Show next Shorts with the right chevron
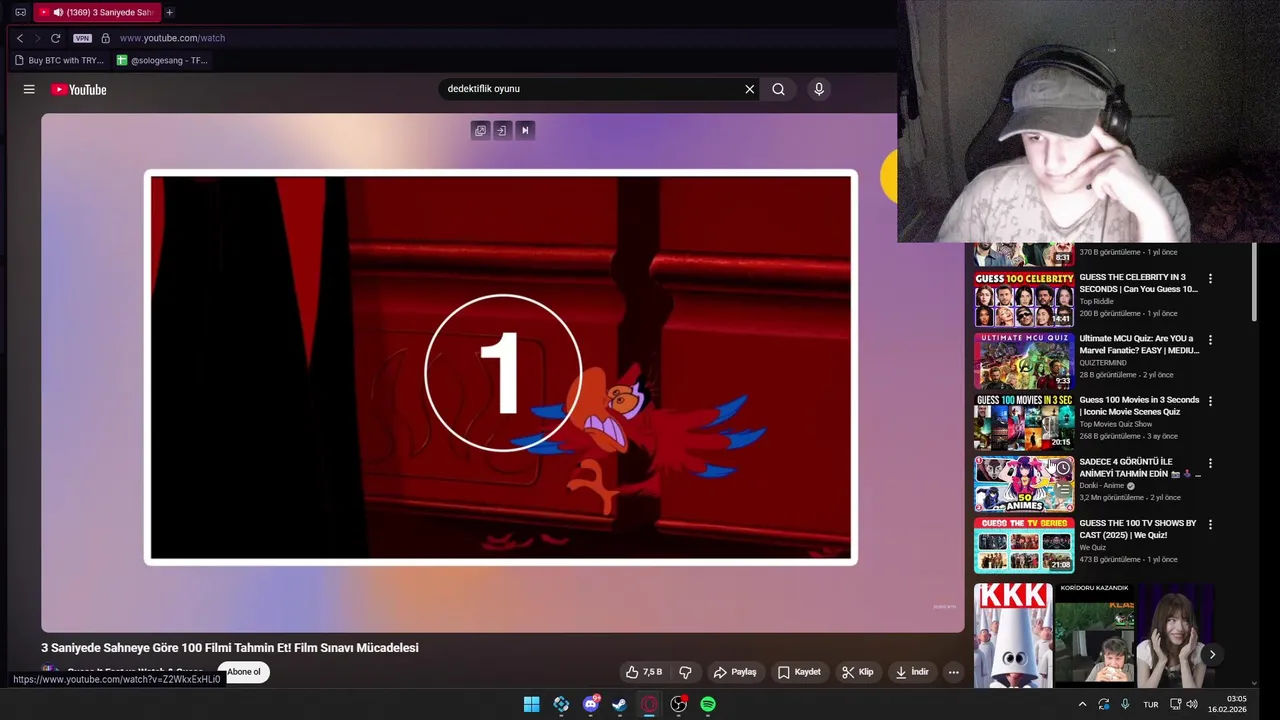Image resolution: width=1280 pixels, height=720 pixels. (1212, 655)
